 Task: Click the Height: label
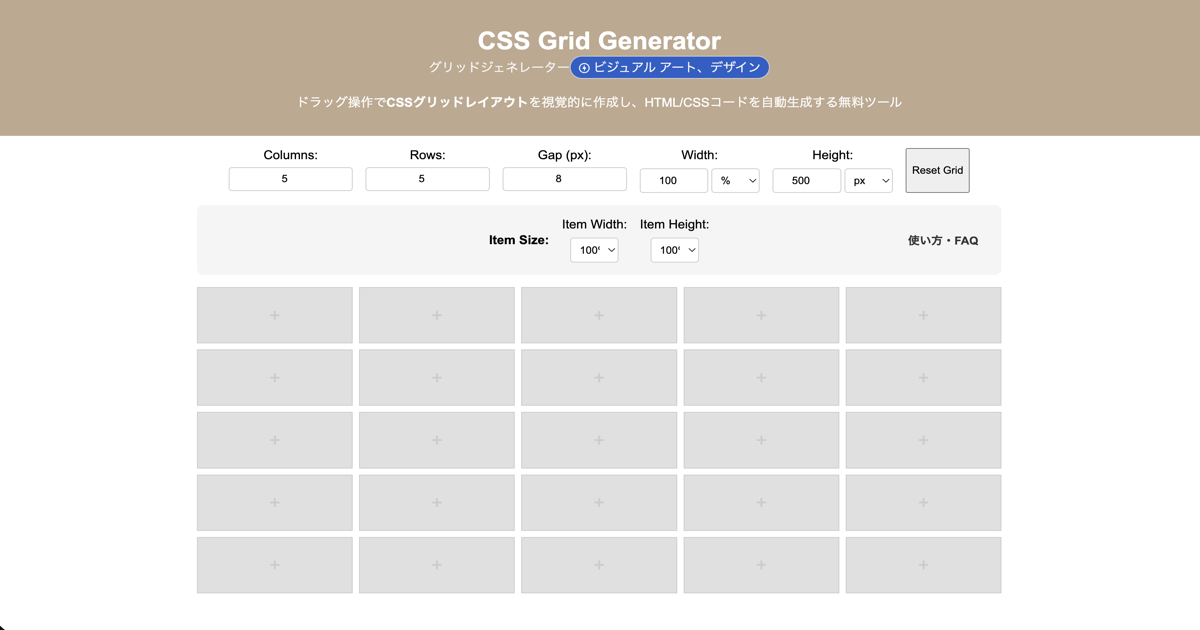pyautogui.click(x=832, y=155)
